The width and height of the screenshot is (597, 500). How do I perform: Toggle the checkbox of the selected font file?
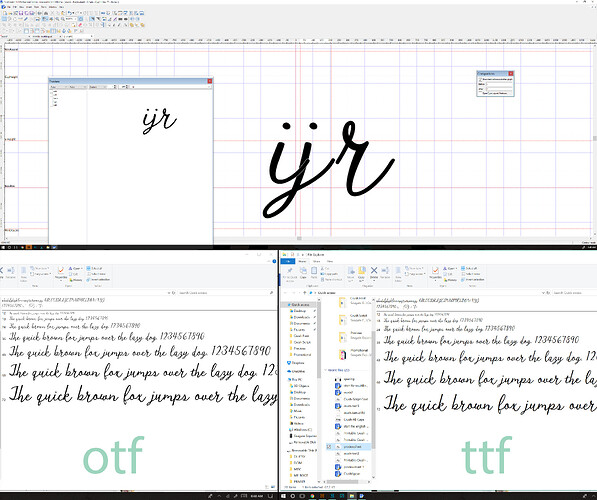[329, 446]
